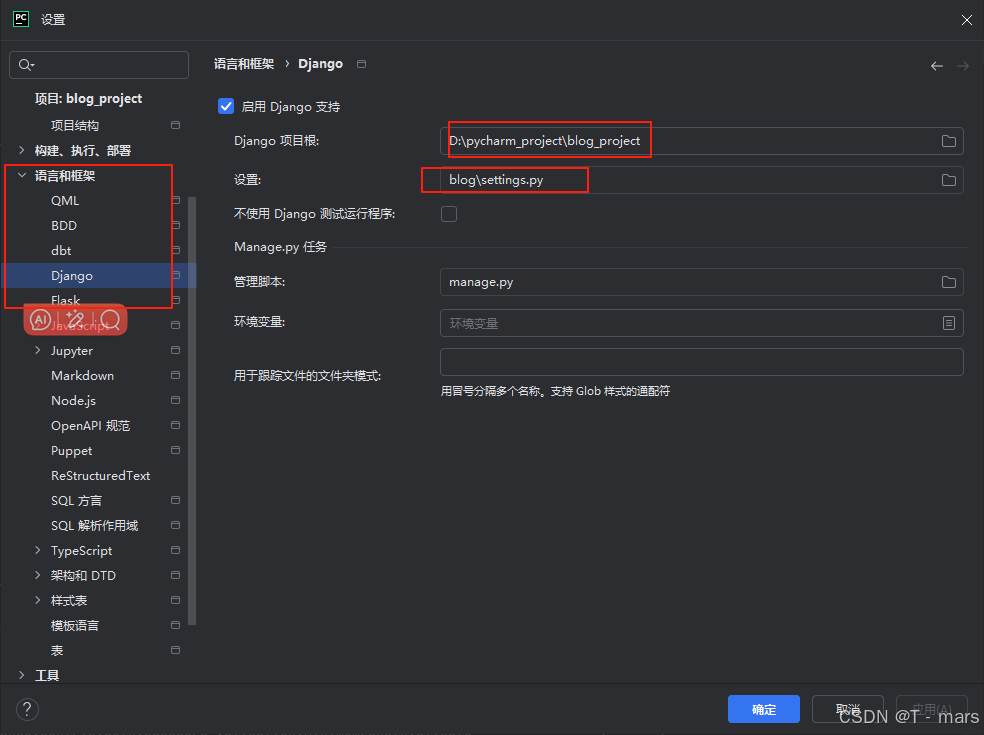Click the search icon on floating red toolbar
Viewport: 984px width, 735px height.
click(110, 320)
